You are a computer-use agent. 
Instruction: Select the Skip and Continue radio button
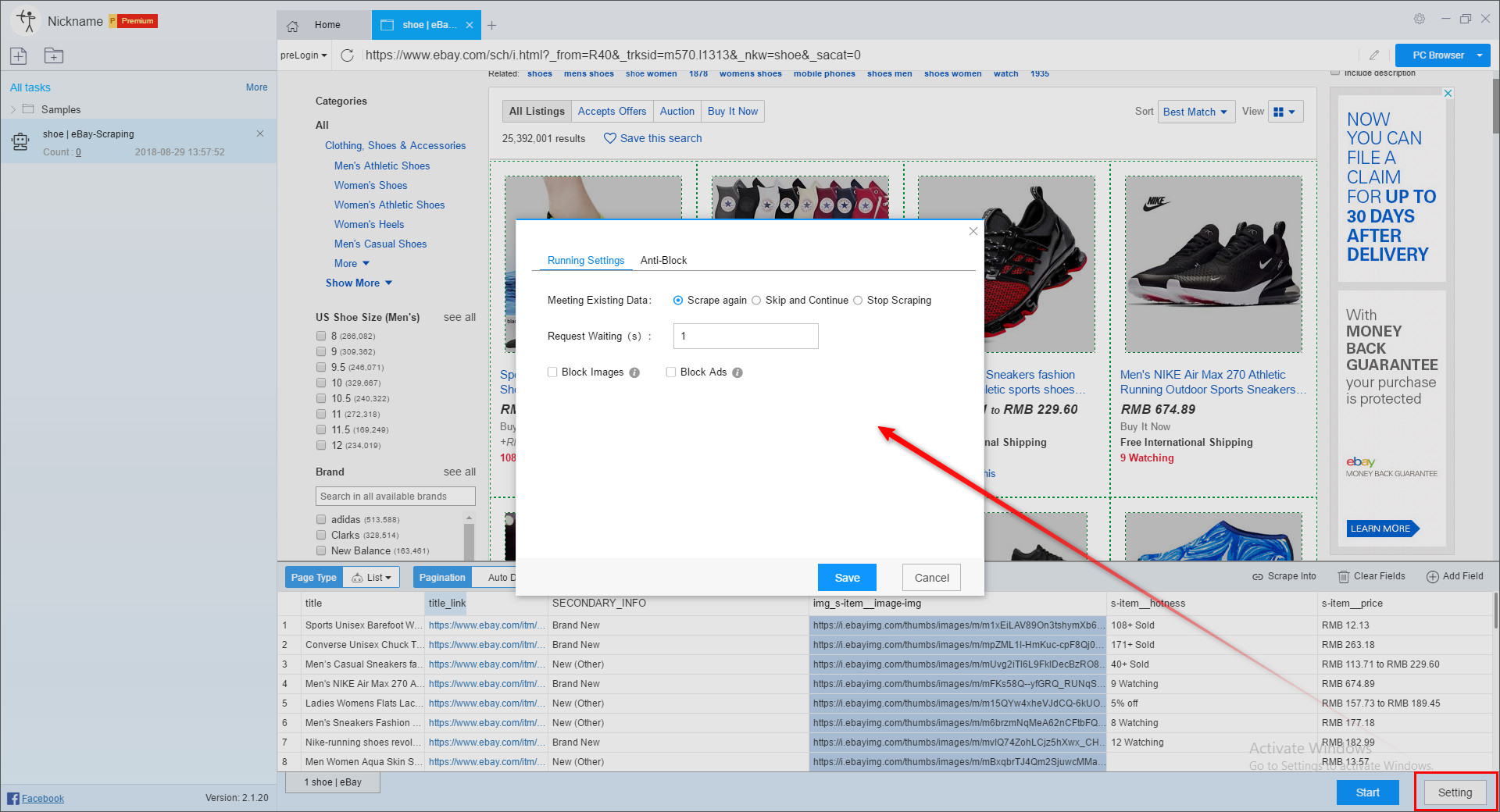click(756, 300)
